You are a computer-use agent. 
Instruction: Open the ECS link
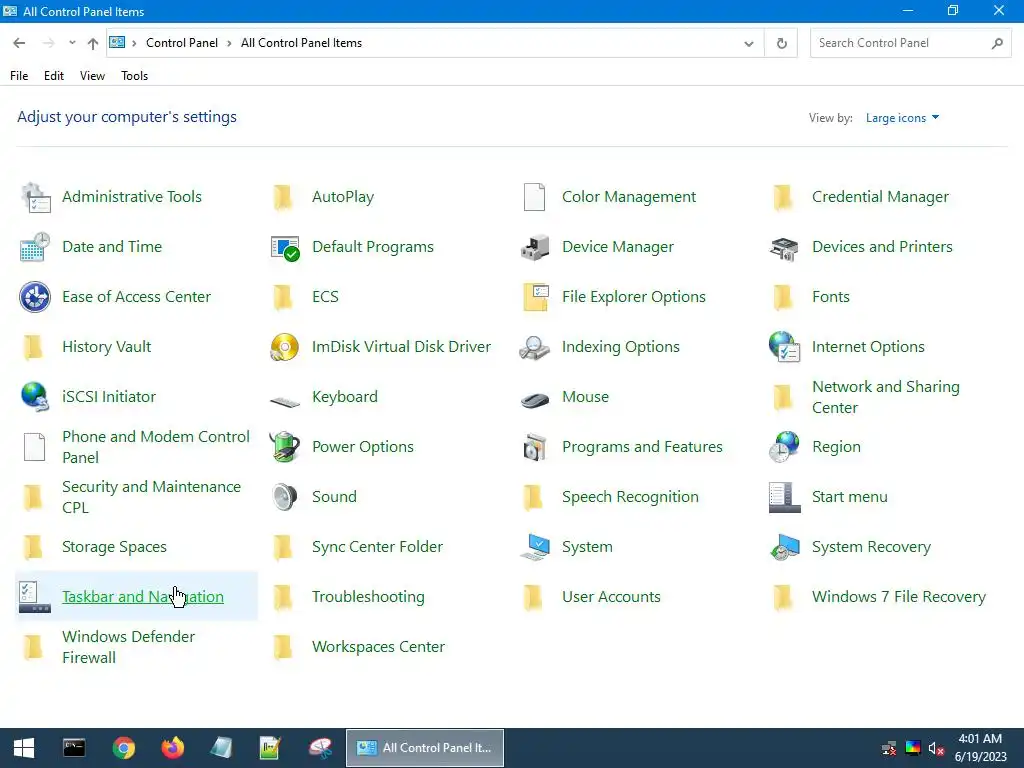click(x=325, y=297)
